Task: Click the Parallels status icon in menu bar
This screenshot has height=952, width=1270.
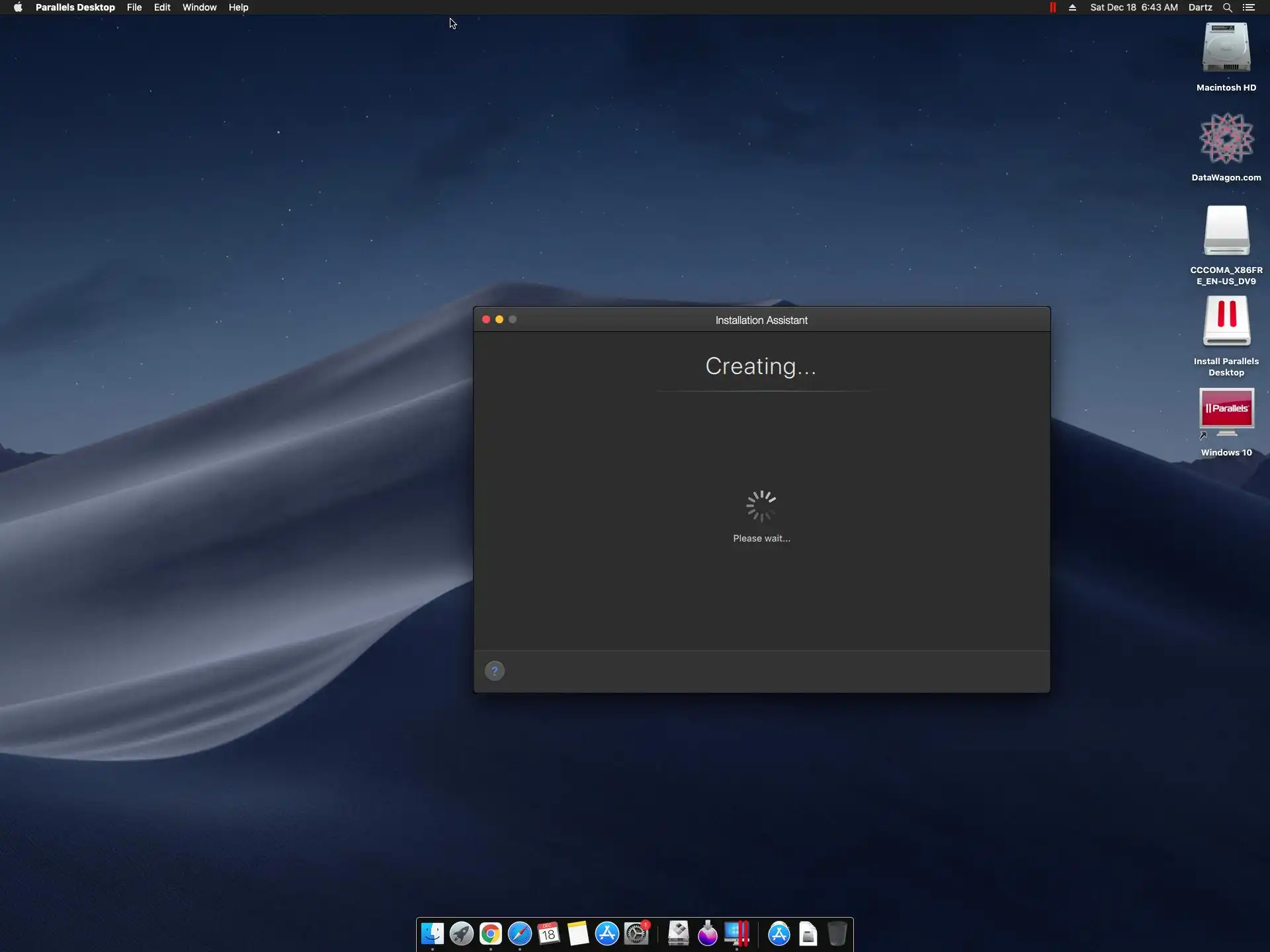Action: (x=1052, y=7)
